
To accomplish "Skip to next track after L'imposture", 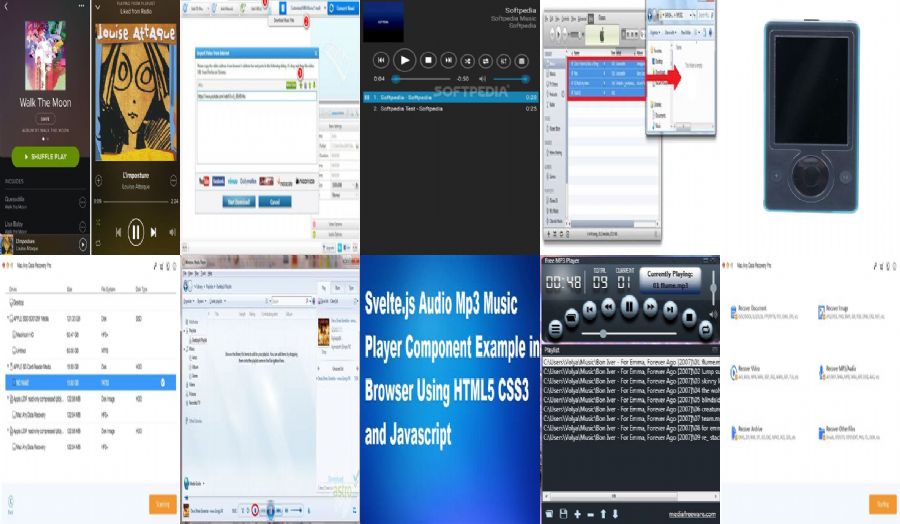I will pos(155,232).
